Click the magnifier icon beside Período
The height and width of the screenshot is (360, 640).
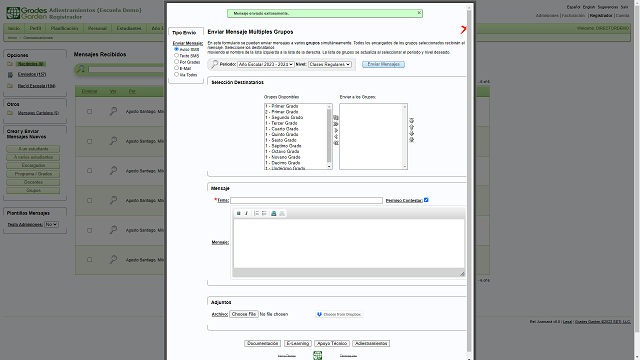pyautogui.click(x=215, y=64)
